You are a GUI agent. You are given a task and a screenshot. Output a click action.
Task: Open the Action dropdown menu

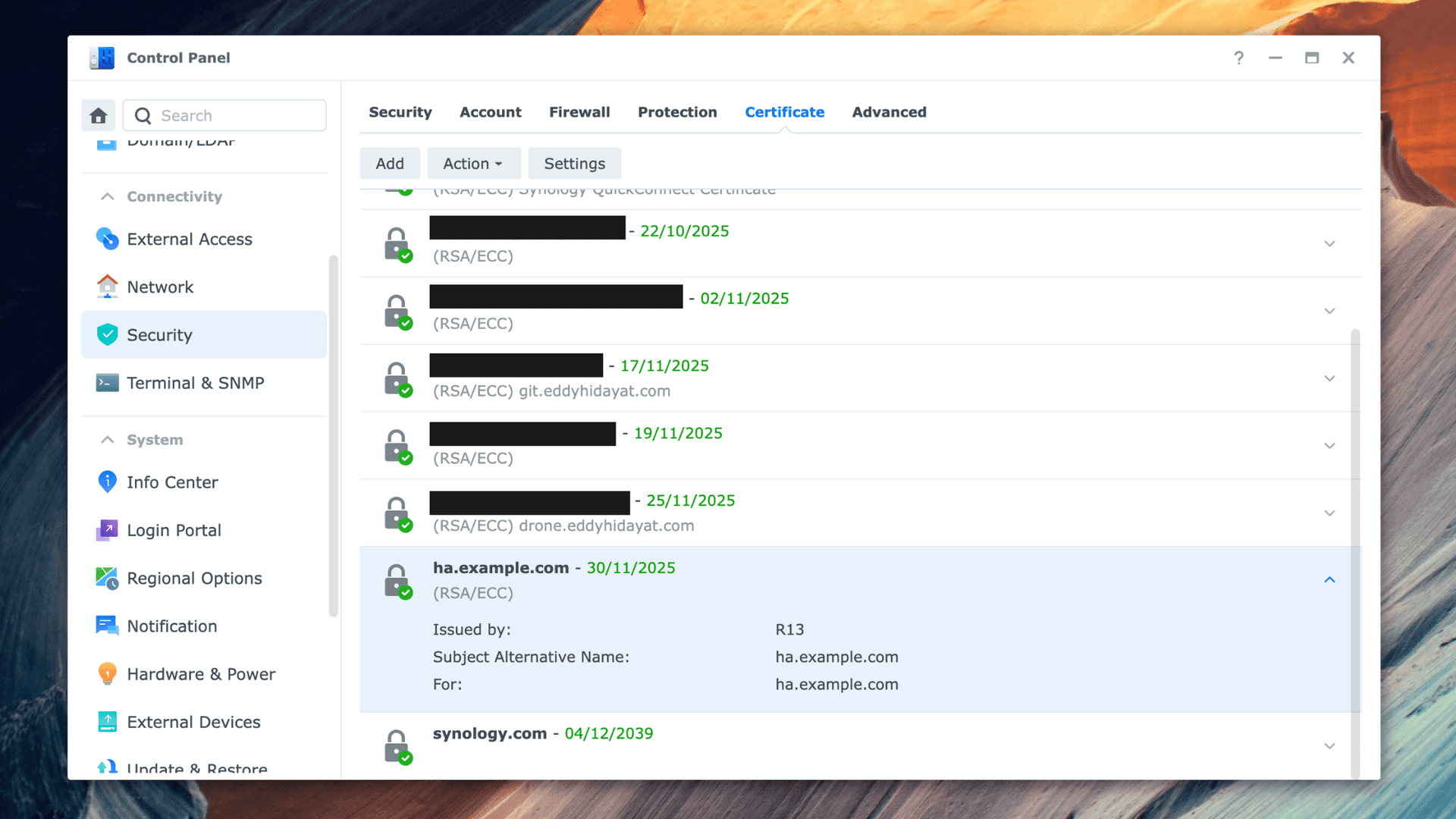click(x=473, y=164)
